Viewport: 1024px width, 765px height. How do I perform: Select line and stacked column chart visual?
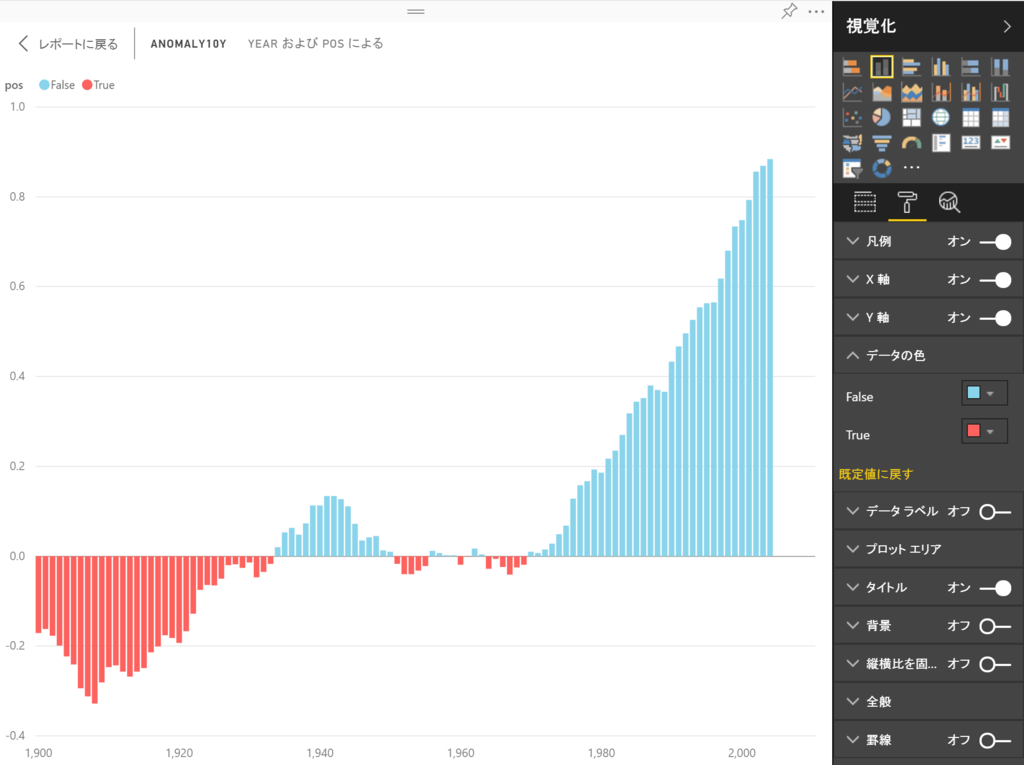point(941,92)
